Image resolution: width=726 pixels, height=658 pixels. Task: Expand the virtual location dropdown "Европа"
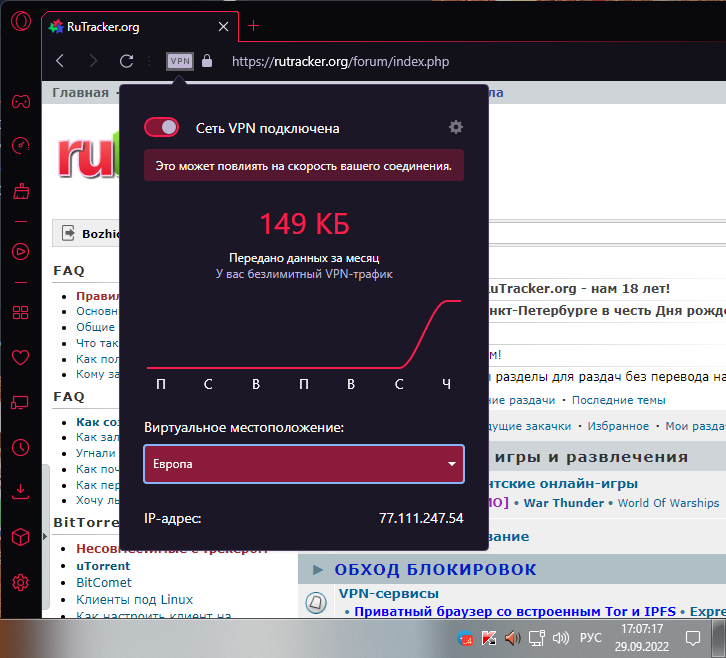[304, 464]
